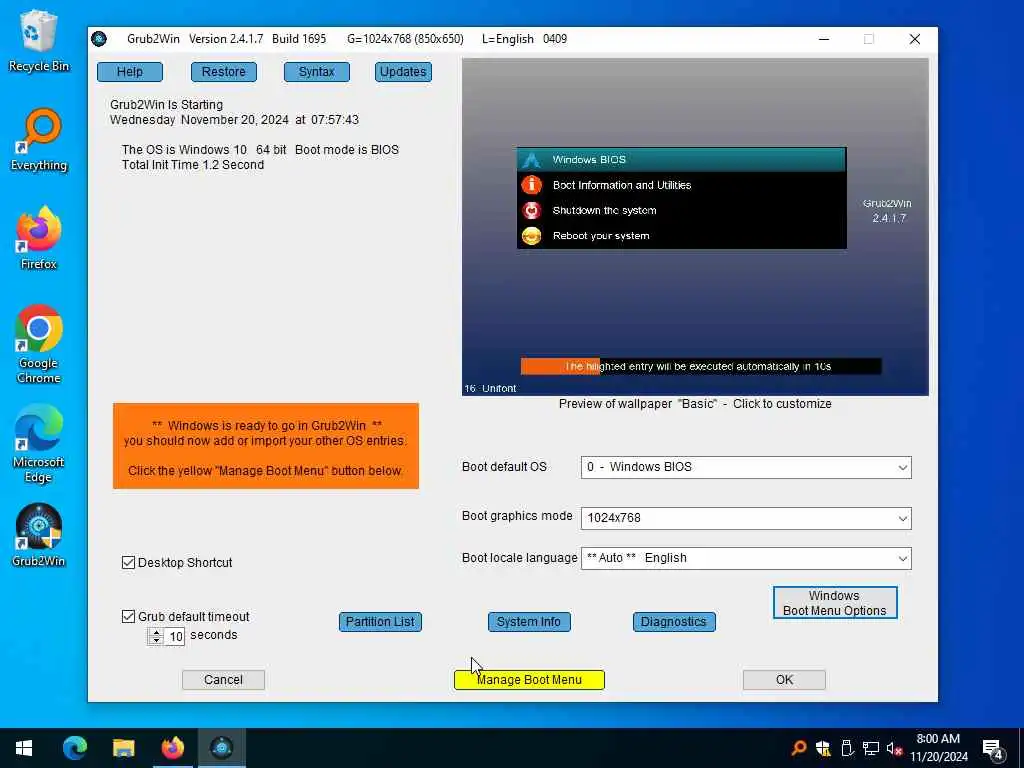
Task: Open the Recycle Bin desktop icon
Action: point(39,41)
